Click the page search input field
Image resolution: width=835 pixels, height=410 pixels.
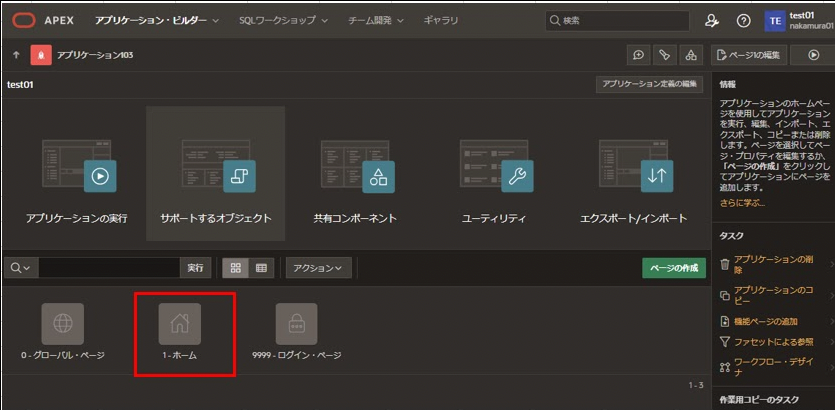pos(108,268)
